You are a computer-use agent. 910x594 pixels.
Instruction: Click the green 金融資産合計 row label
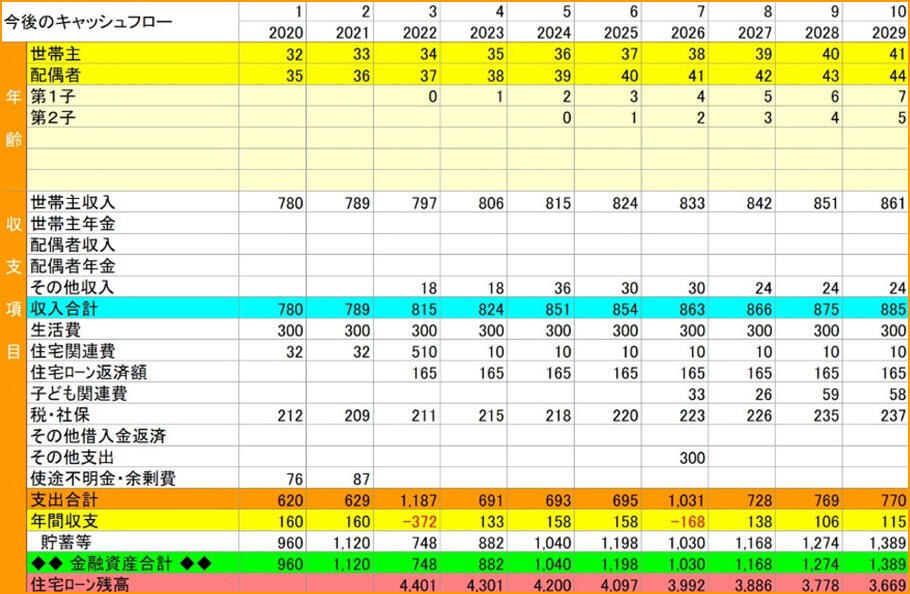coord(120,563)
